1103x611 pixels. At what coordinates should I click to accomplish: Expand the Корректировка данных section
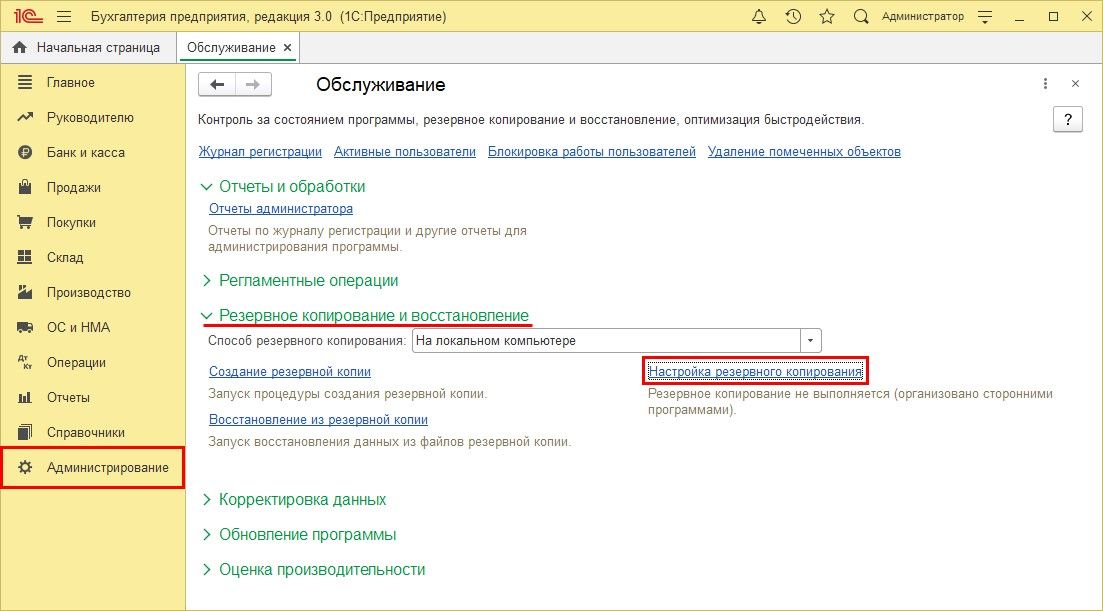[x=302, y=499]
